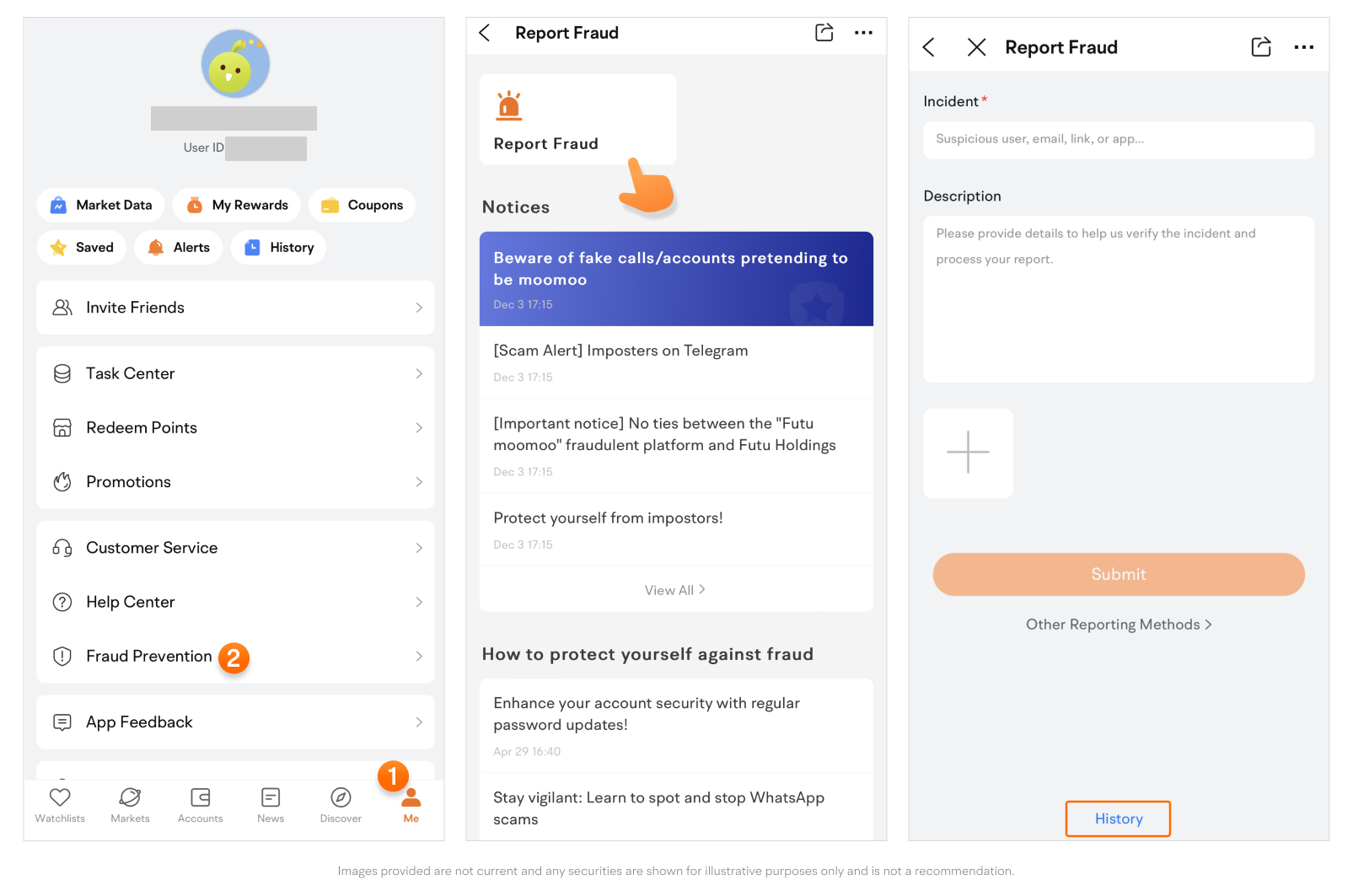
Task: Tap the plus box to add an attachment
Action: [968, 453]
